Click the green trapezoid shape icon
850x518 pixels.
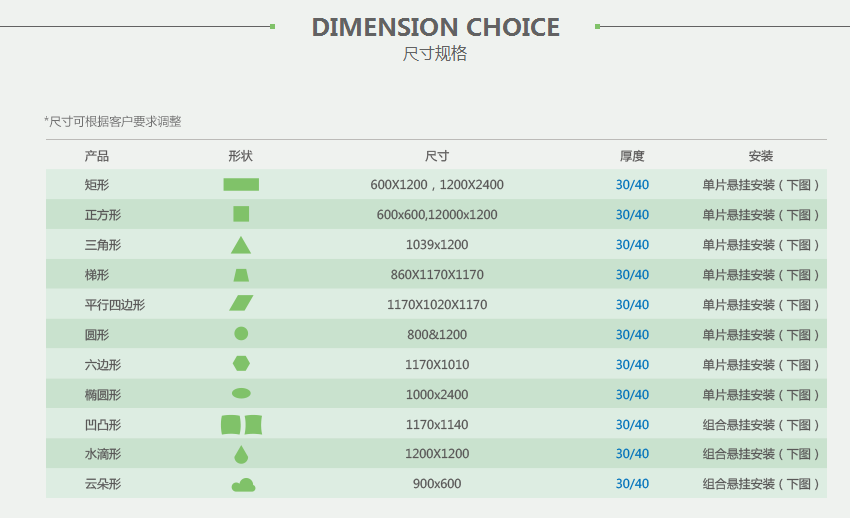tap(241, 274)
